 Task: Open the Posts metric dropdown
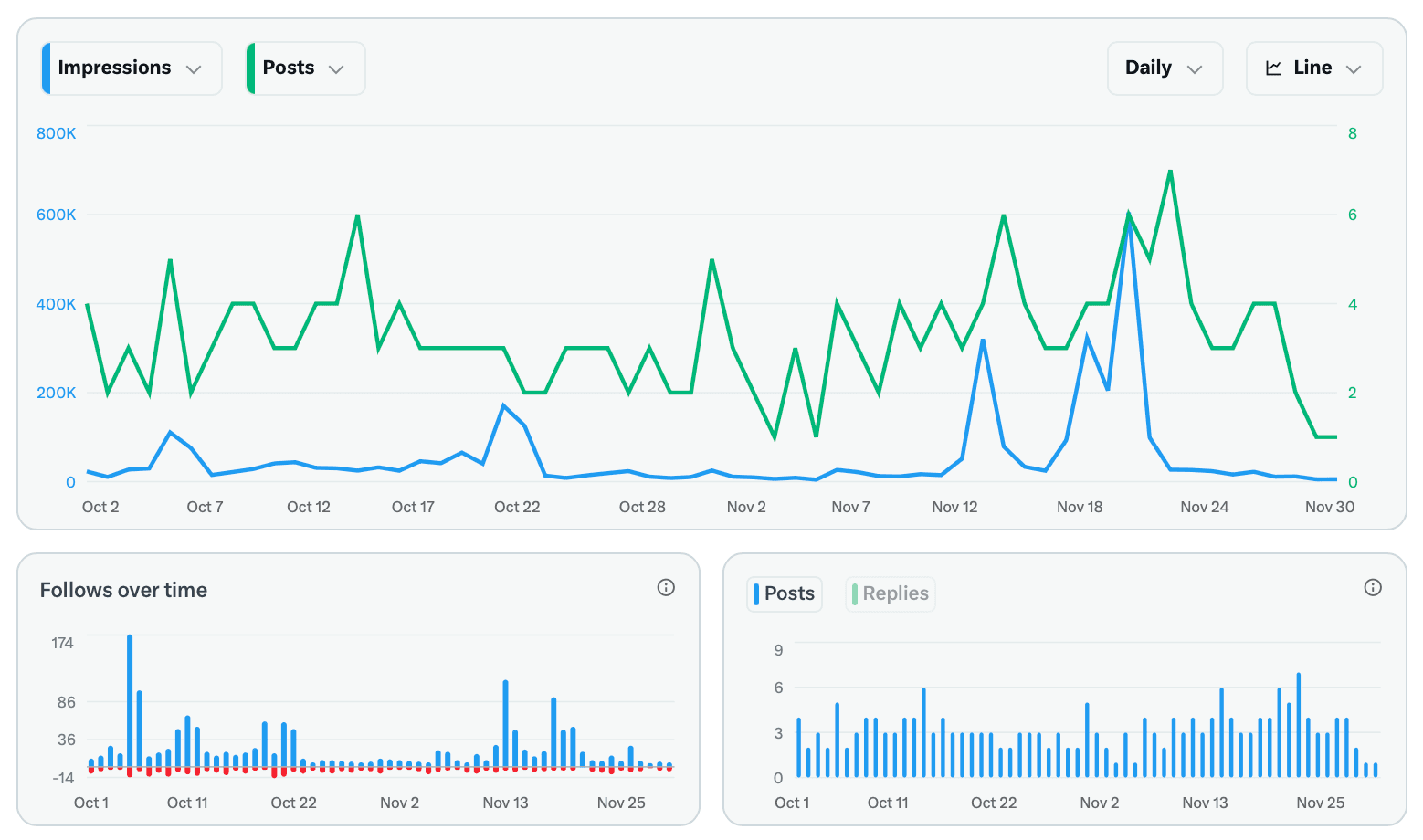coord(303,68)
